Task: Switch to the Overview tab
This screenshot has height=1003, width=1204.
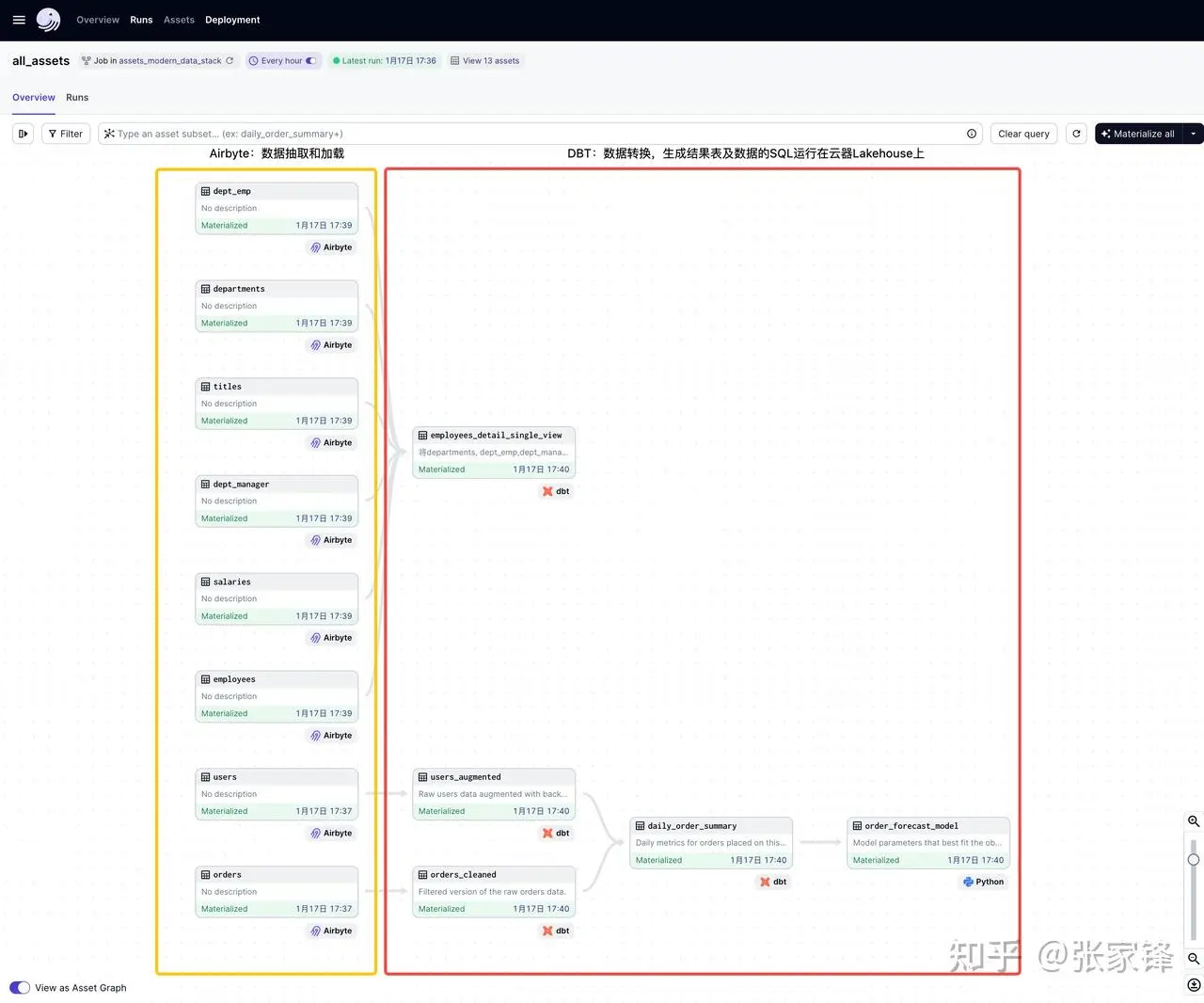Action: [x=34, y=98]
